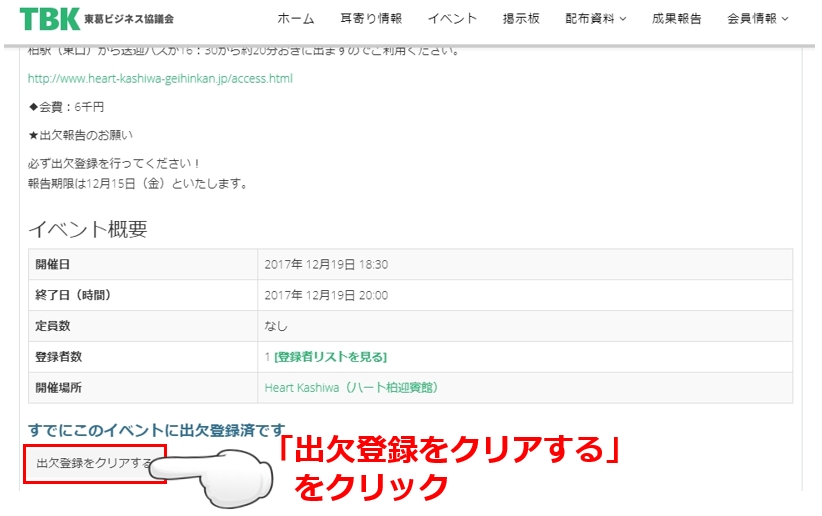Click the 定員数 value なし

[276, 326]
